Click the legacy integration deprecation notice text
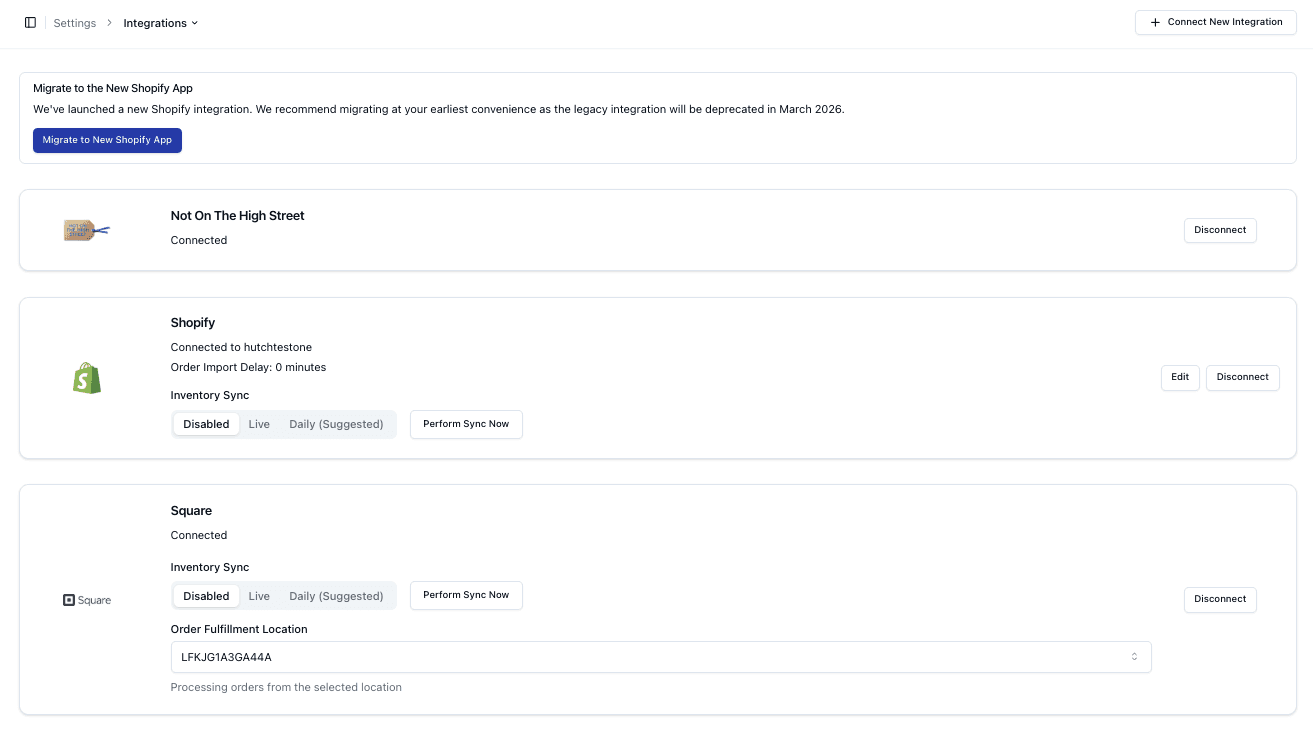 click(439, 109)
